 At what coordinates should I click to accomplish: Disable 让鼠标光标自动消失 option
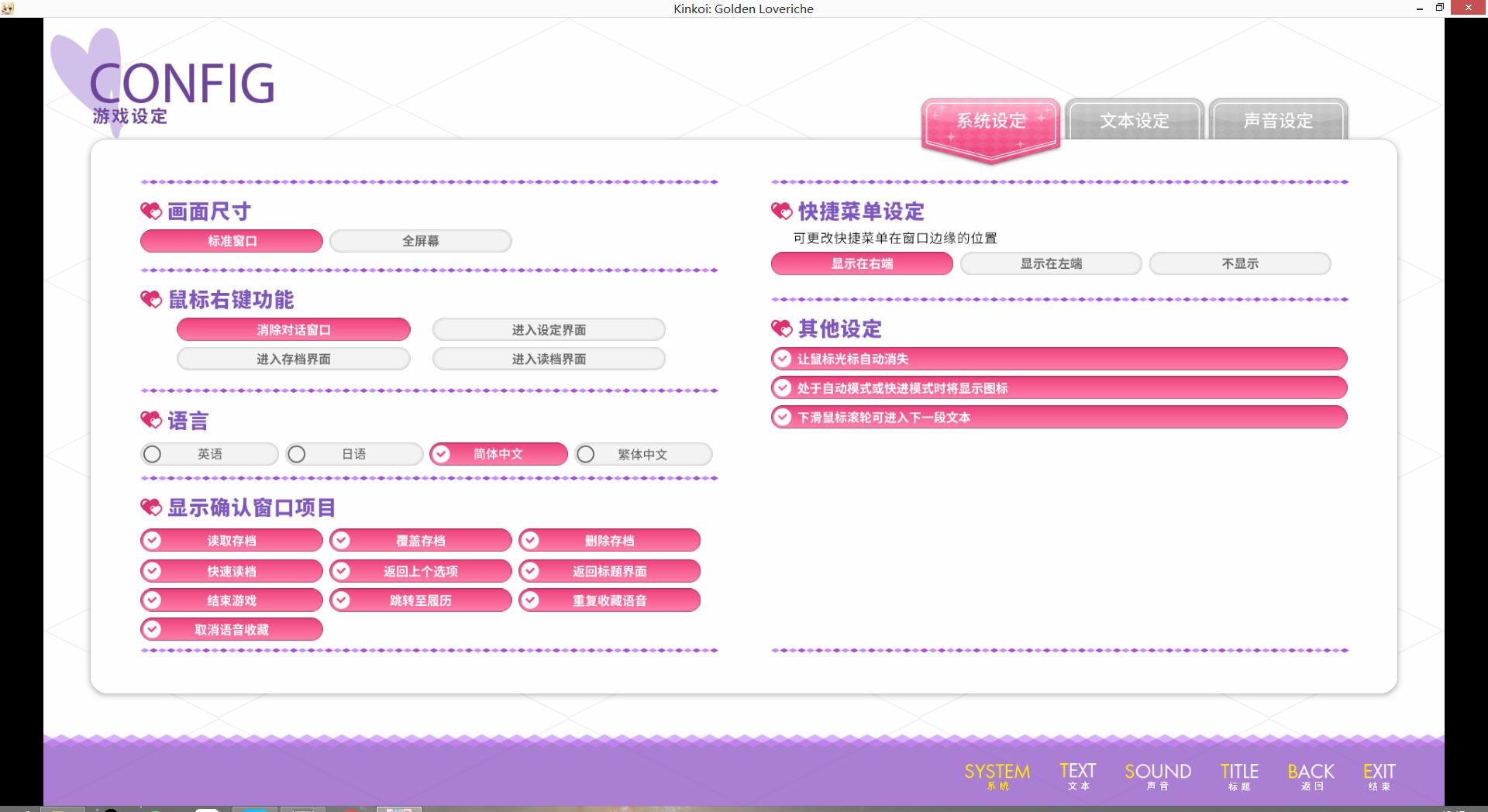[x=783, y=359]
